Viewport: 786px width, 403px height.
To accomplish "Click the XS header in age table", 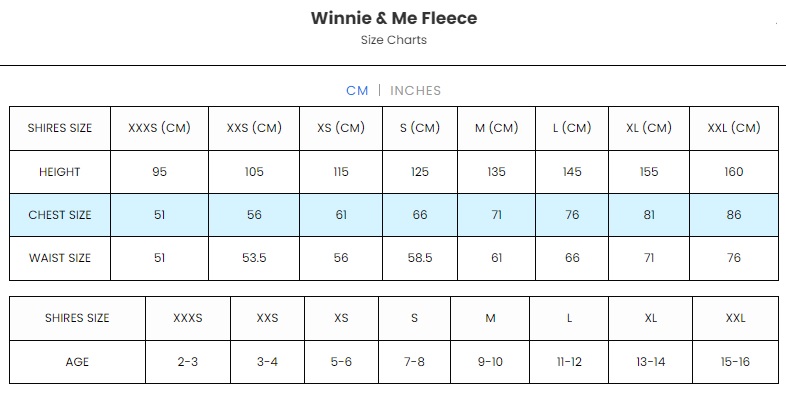I will [341, 318].
